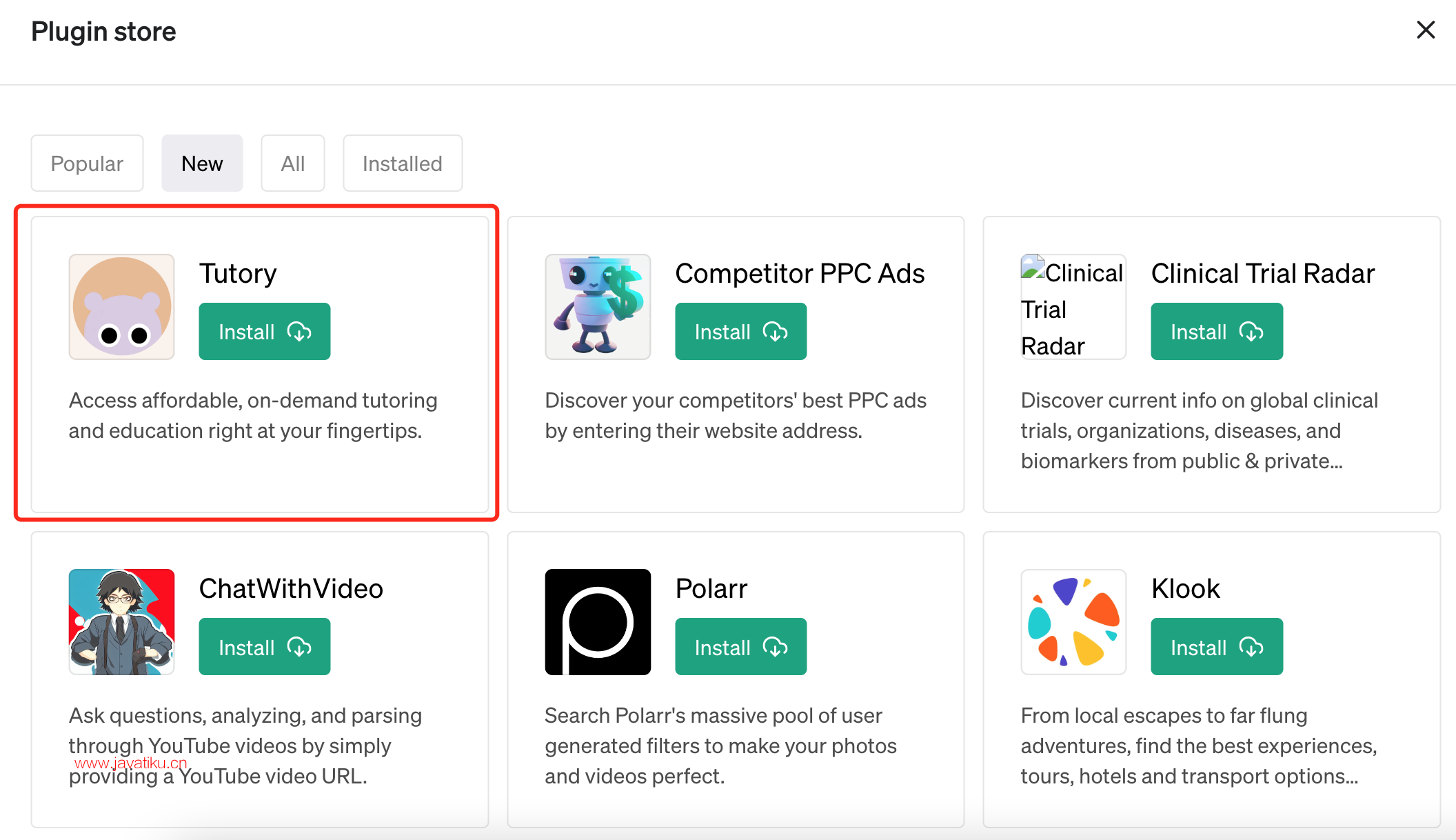This screenshot has height=840, width=1456.
Task: Switch to the Popular tab
Action: point(87,163)
